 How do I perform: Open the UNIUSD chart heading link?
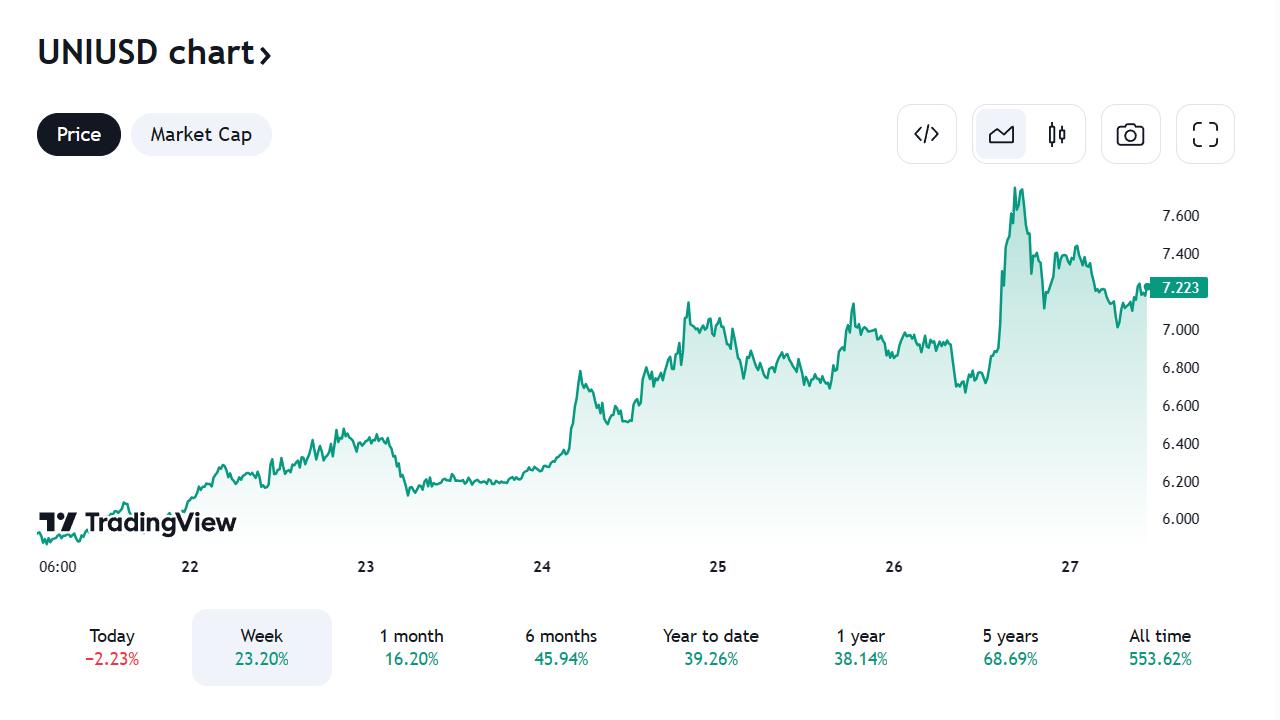coord(145,52)
